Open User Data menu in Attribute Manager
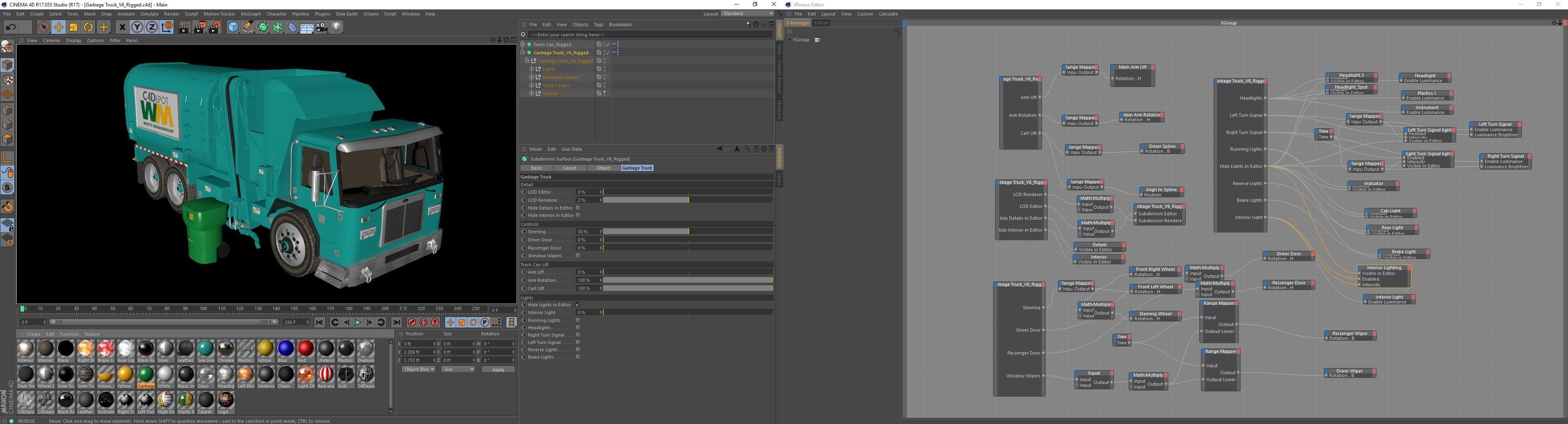 [x=572, y=149]
